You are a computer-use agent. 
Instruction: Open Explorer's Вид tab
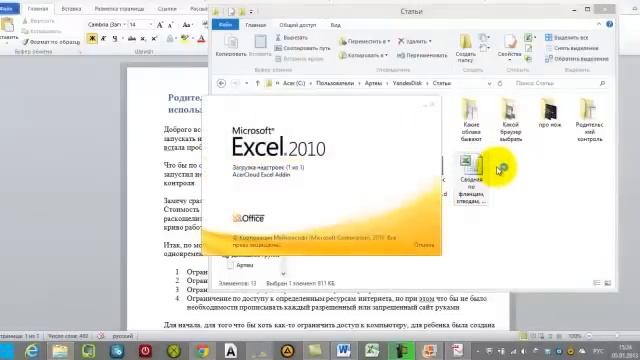click(336, 25)
